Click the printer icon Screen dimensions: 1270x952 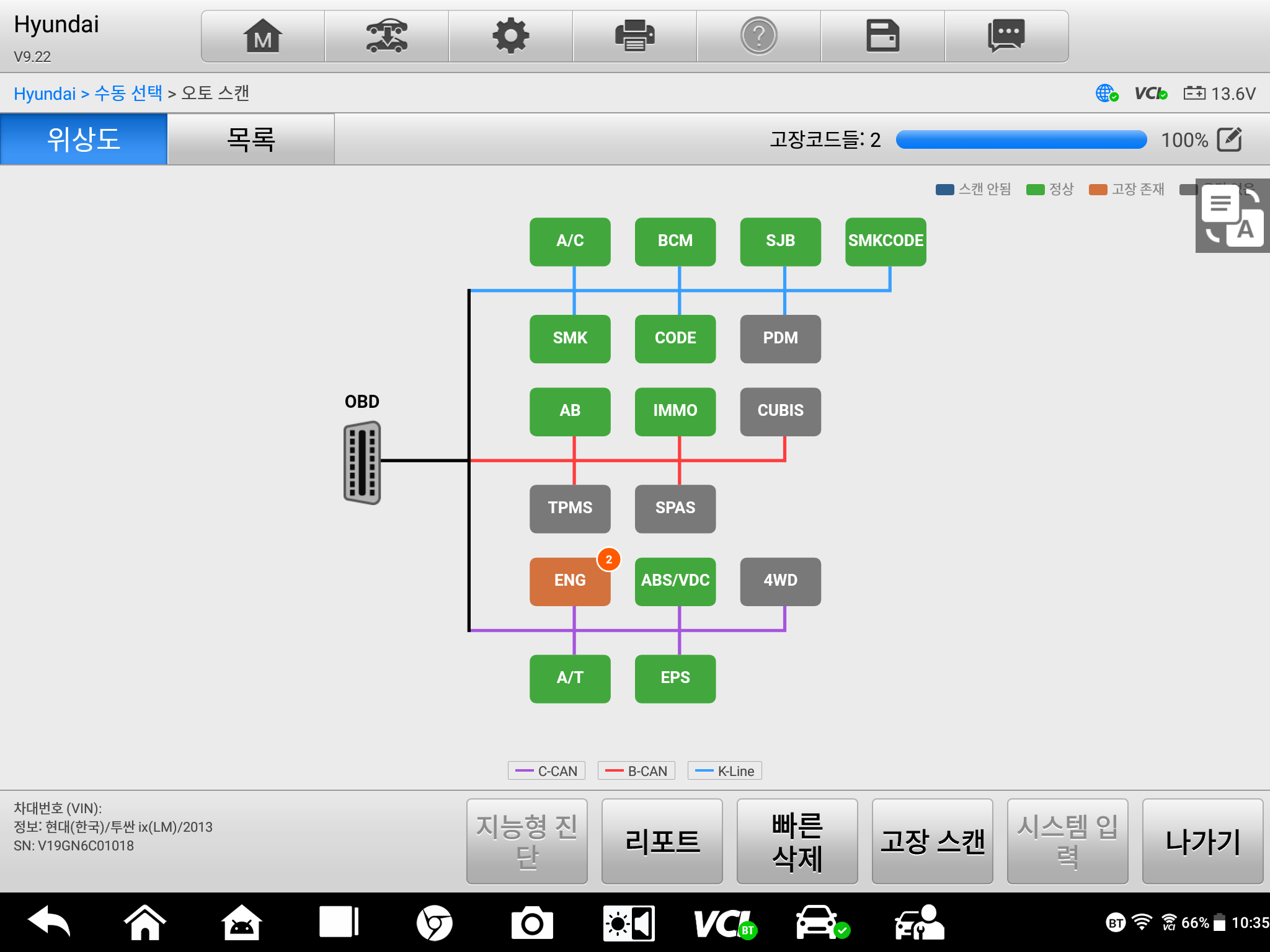(x=635, y=36)
